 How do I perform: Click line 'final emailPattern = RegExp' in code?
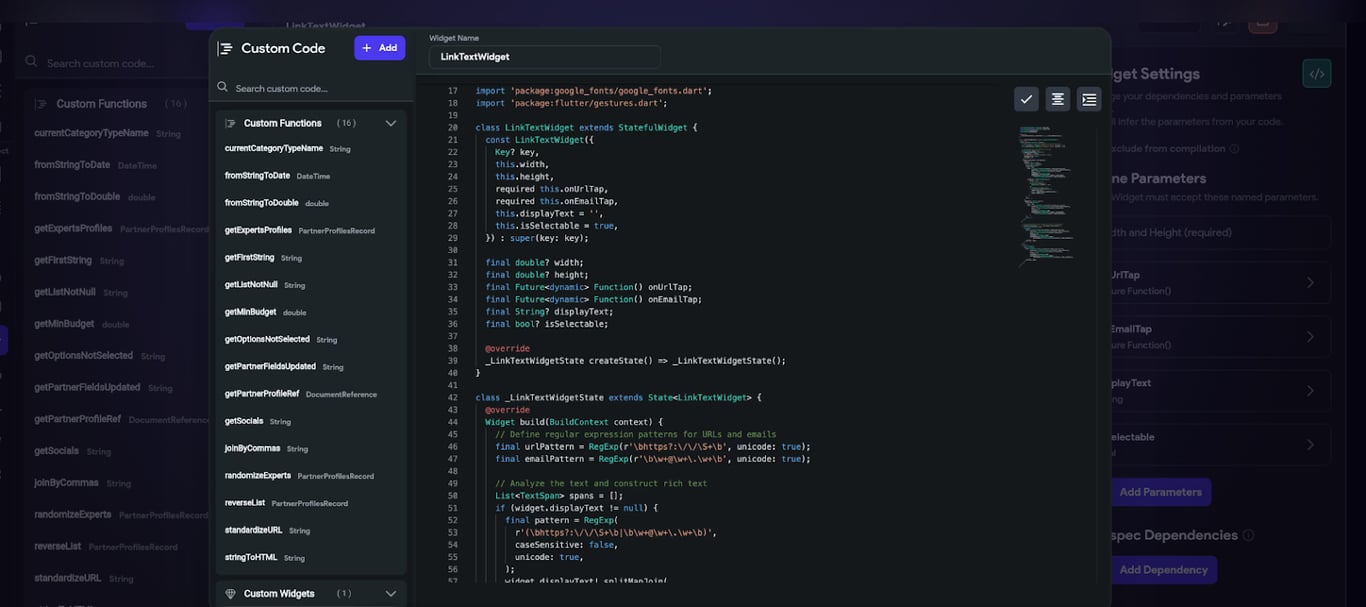tap(652, 459)
